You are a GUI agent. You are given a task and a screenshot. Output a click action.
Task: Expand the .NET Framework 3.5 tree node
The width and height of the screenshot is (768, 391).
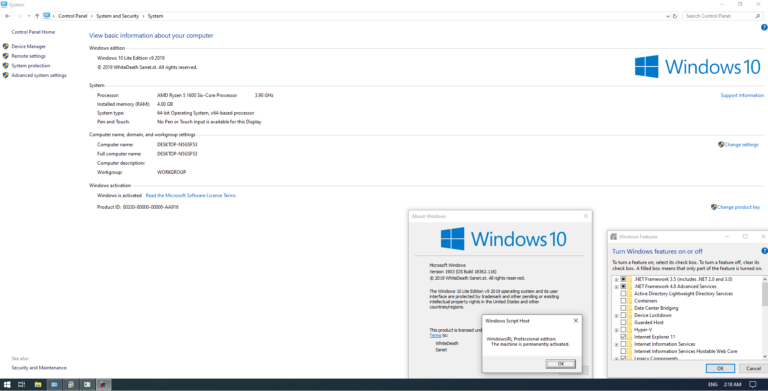tap(616, 280)
